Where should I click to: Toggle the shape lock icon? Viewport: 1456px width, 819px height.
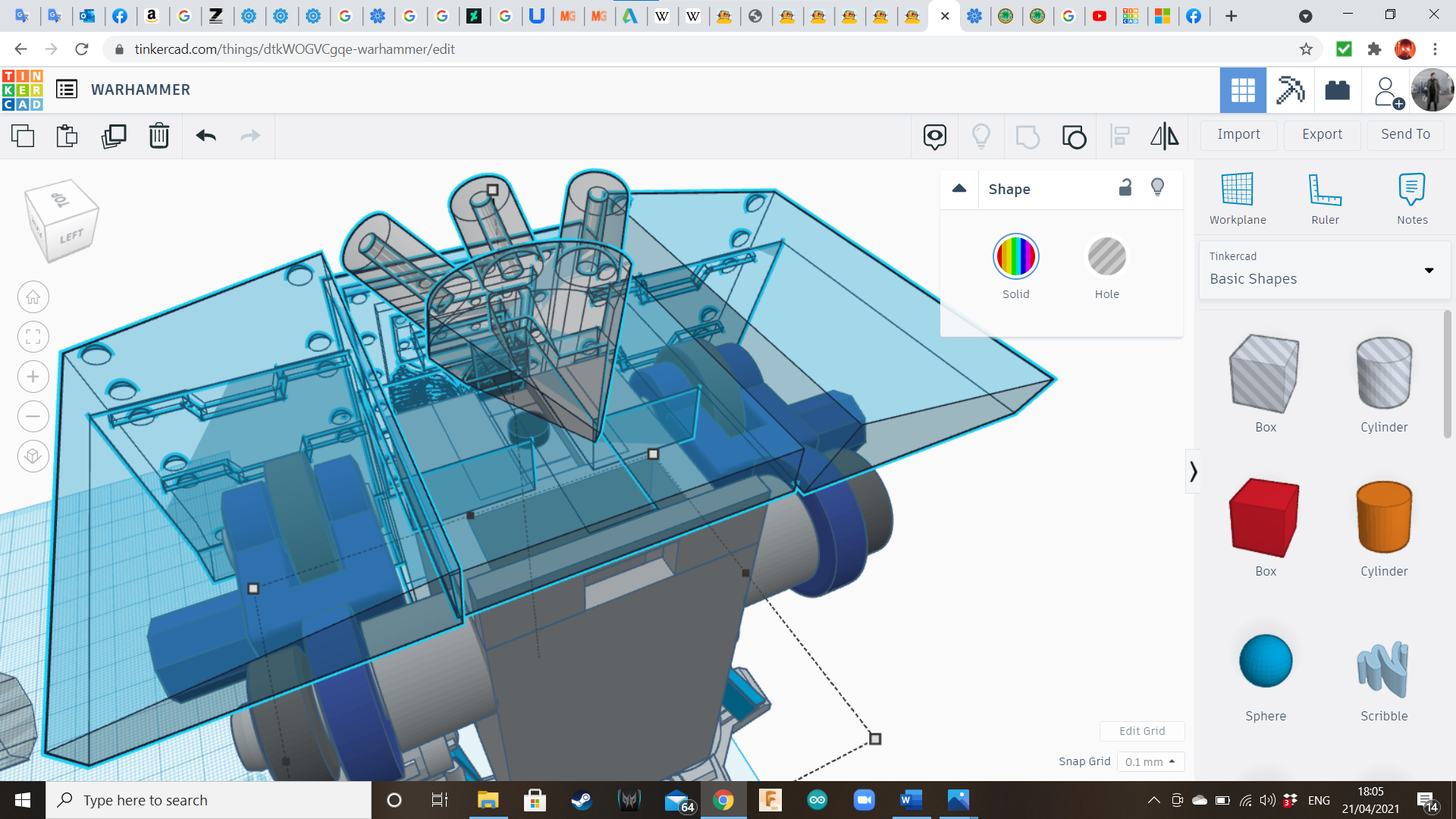pos(1125,188)
